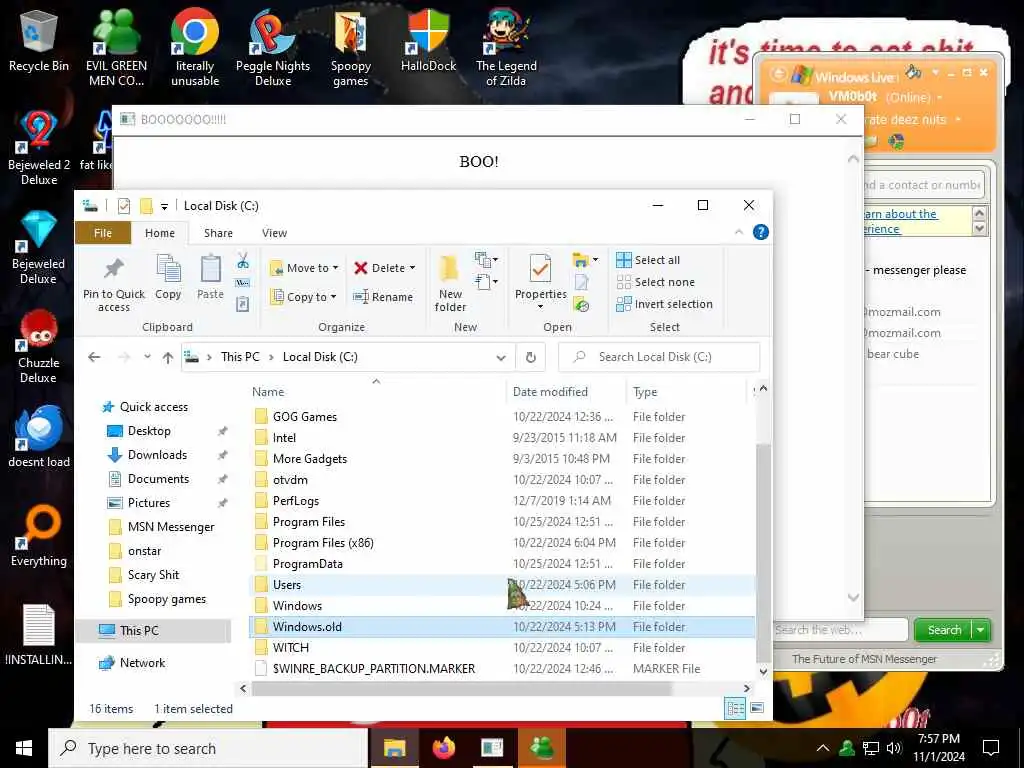The image size is (1024, 768).
Task: Open Bejeweled 2 Deluxe desktop icon
Action: 39,148
